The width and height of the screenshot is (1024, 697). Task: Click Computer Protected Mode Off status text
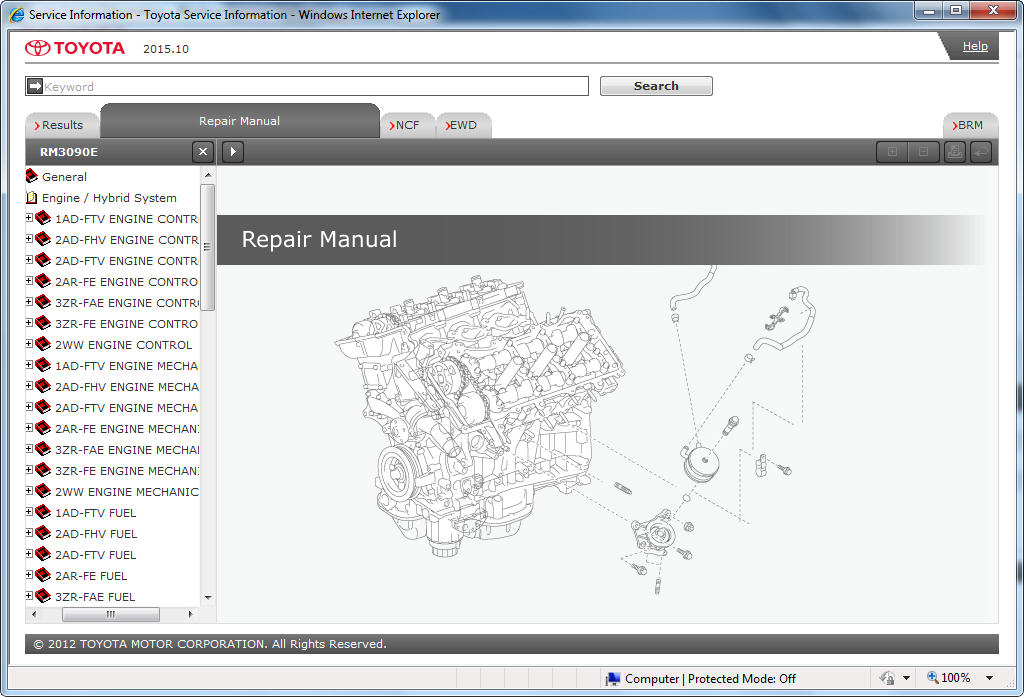point(710,679)
